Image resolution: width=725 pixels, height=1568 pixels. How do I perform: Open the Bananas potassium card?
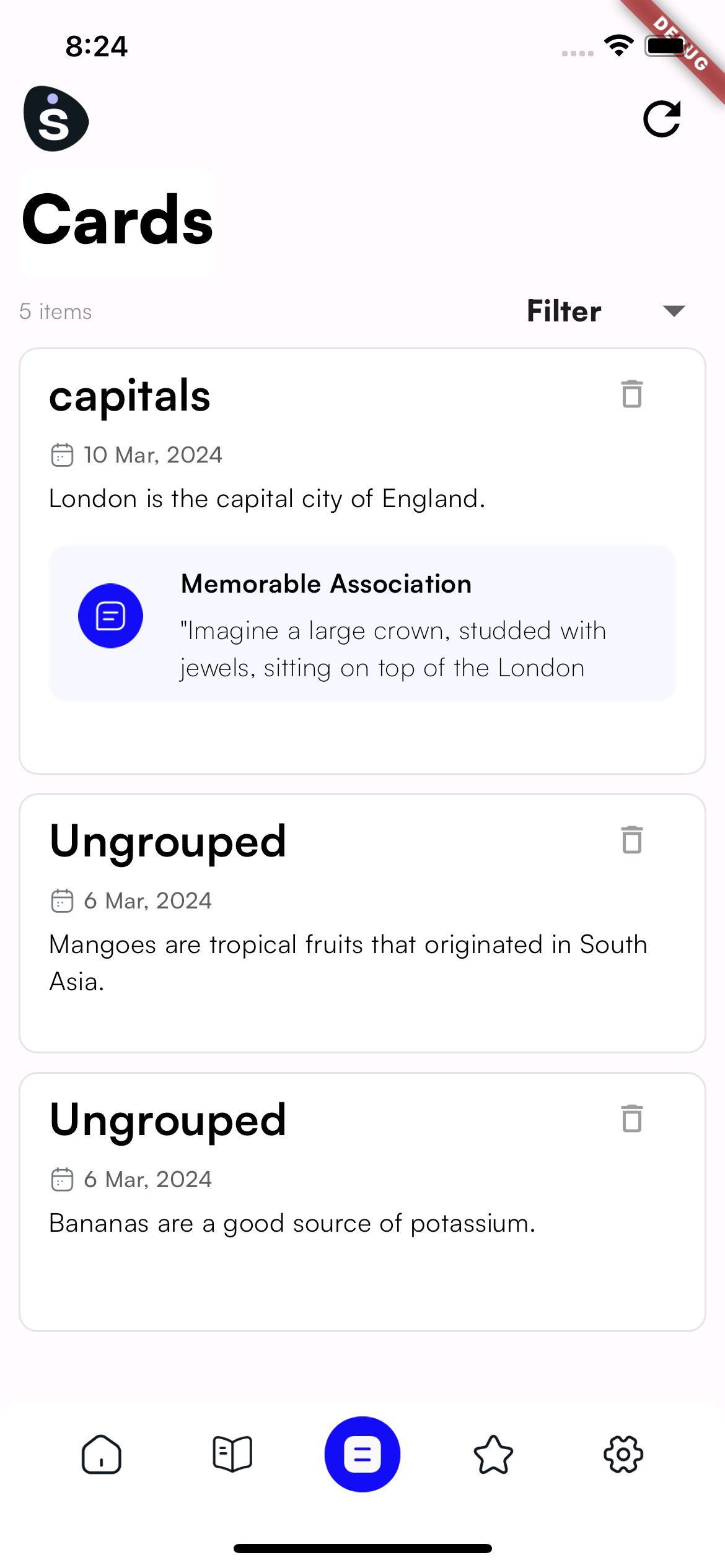(x=291, y=1224)
